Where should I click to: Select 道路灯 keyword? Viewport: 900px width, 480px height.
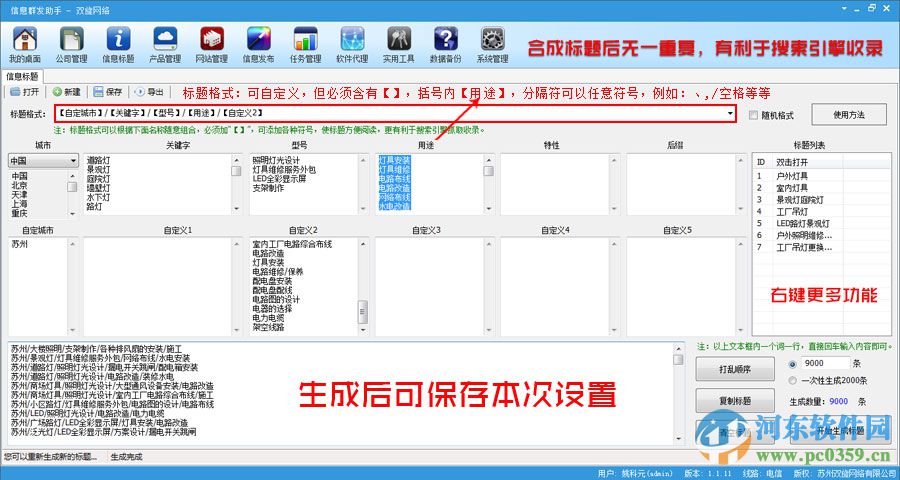pos(98,160)
